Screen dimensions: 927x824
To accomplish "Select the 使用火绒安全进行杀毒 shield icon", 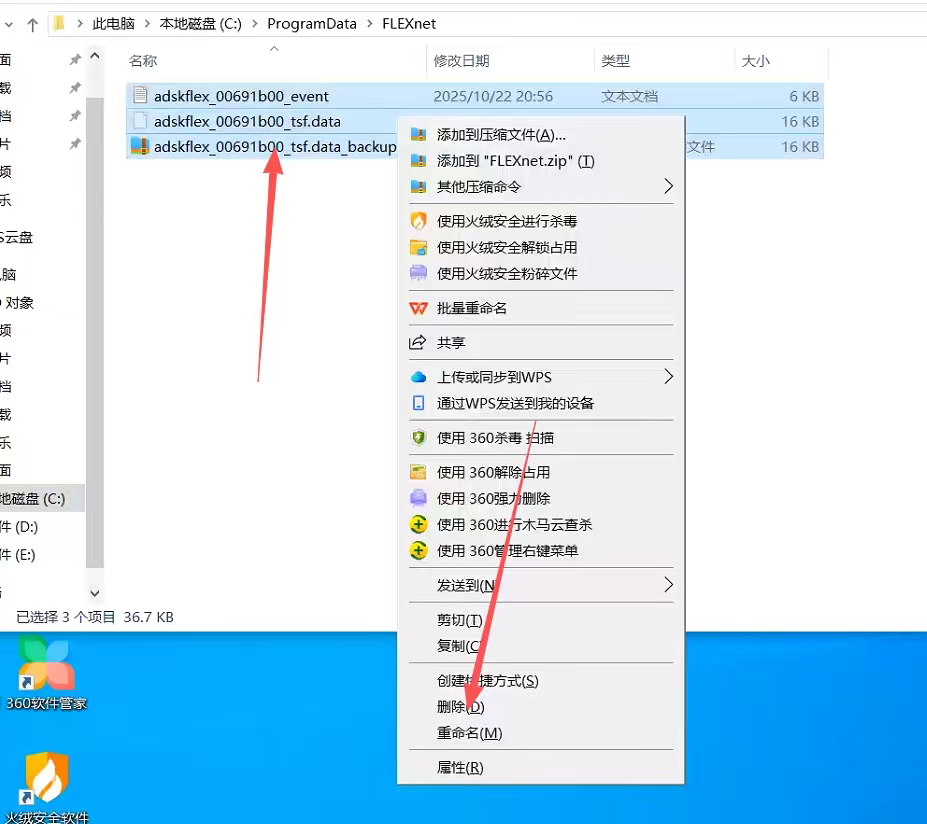I will [x=417, y=220].
